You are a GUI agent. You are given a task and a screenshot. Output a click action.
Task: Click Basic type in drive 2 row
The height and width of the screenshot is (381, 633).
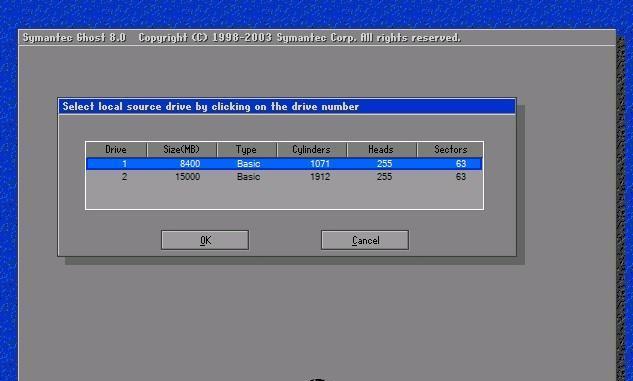point(249,177)
